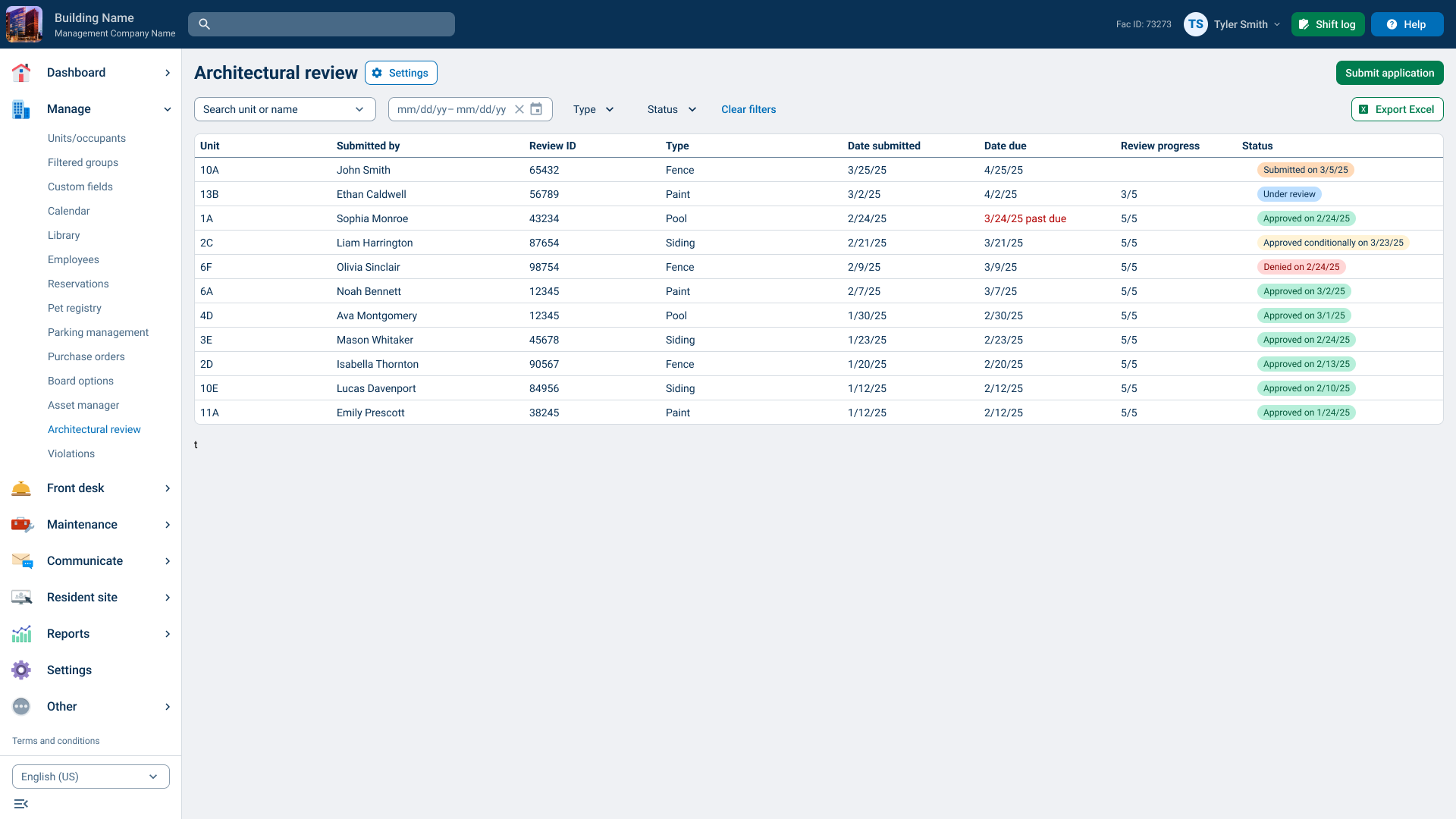The width and height of the screenshot is (1456, 819).
Task: Open the Status filter dropdown
Action: tap(671, 109)
